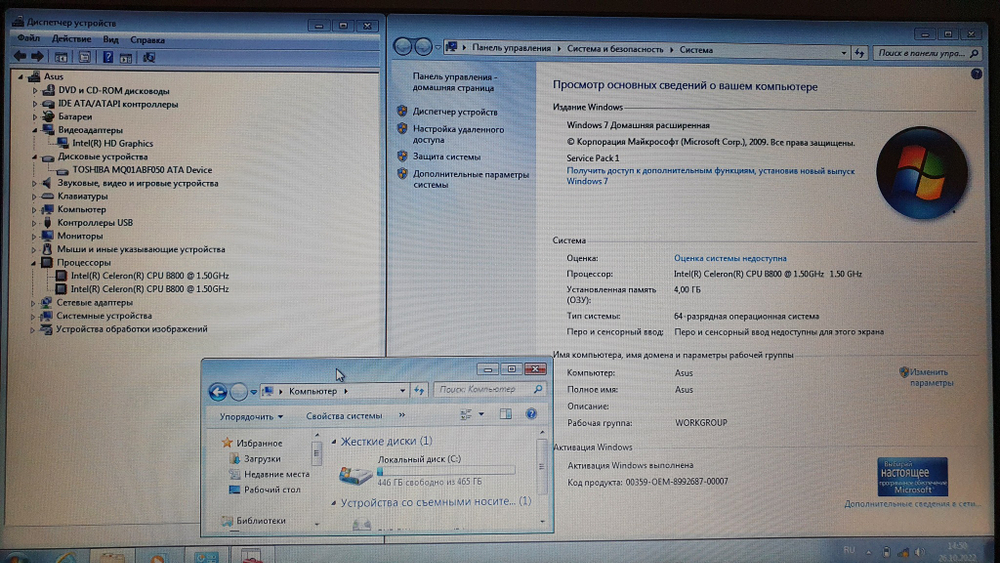Collapse the Жесткие диски (1) group
This screenshot has width=1000, height=563.
pyautogui.click(x=334, y=441)
